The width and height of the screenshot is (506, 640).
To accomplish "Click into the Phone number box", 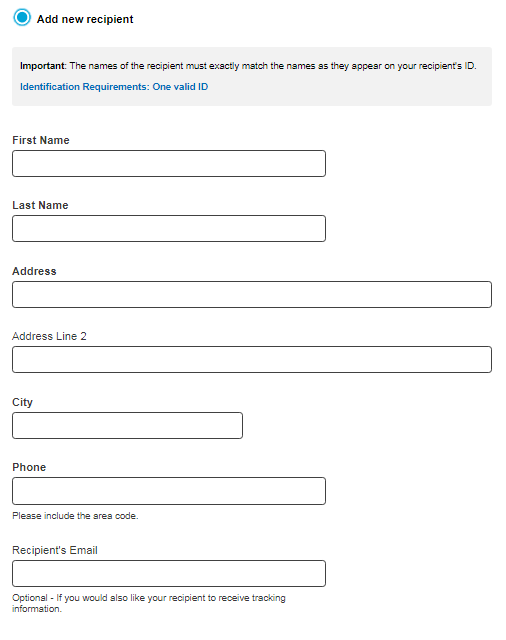I will tap(169, 491).
